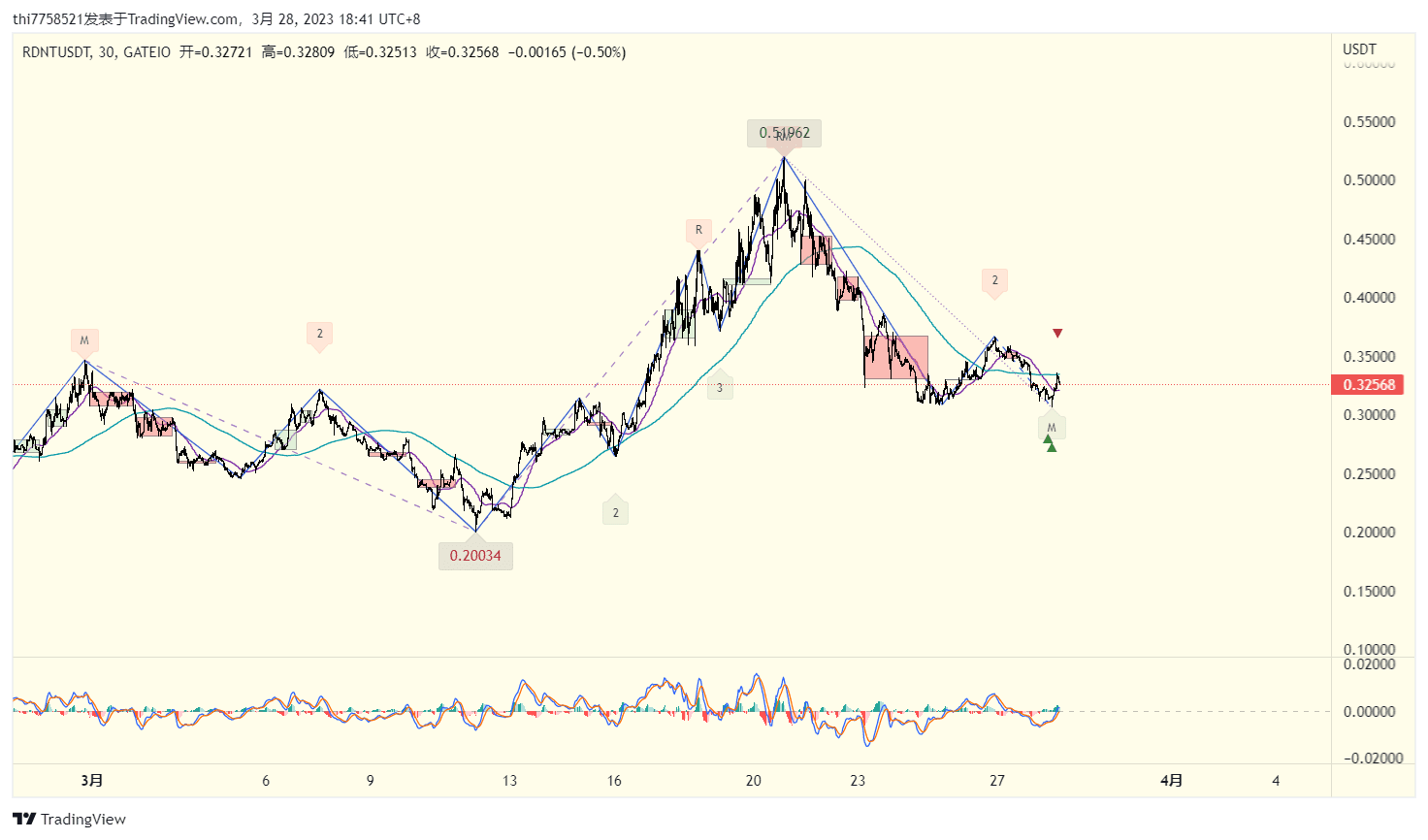The image size is (1428, 840).
Task: Click the 0.55000 price axis level
Action: click(1369, 122)
